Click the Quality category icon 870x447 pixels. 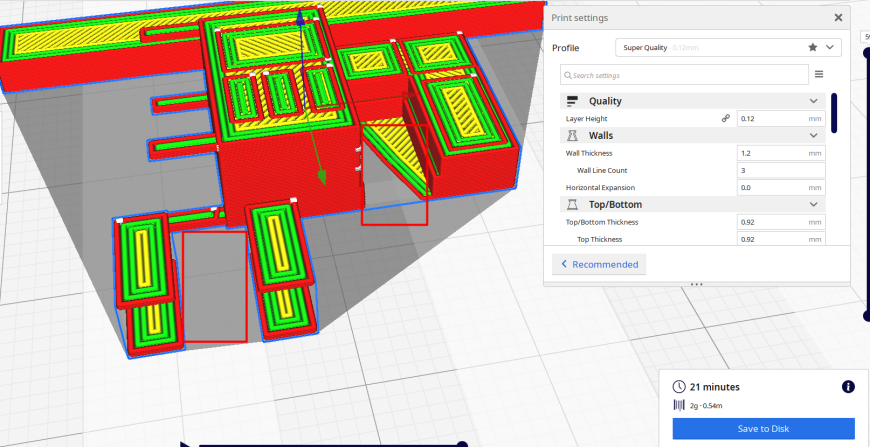pyautogui.click(x=572, y=101)
